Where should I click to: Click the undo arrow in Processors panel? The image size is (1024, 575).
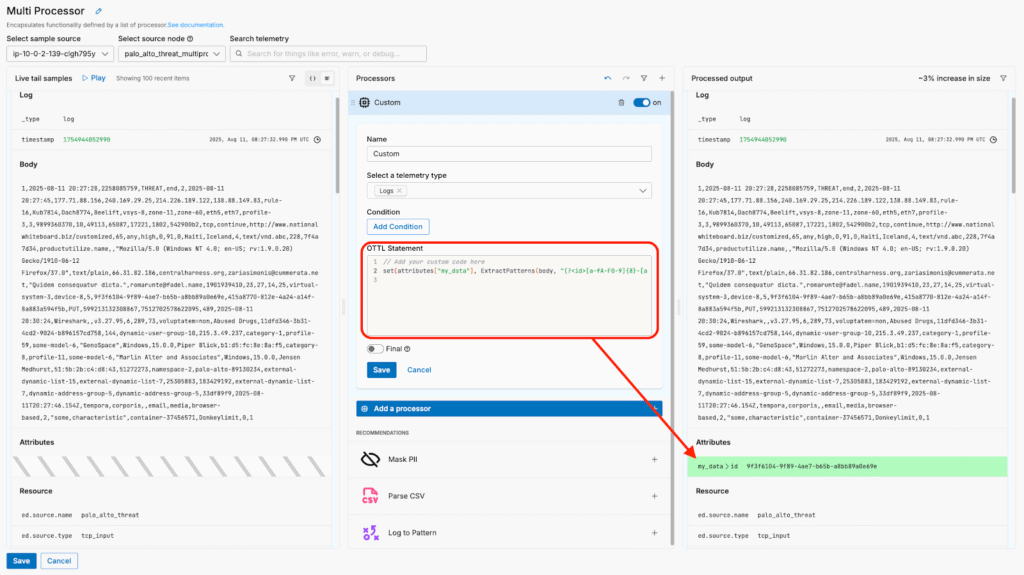click(607, 78)
